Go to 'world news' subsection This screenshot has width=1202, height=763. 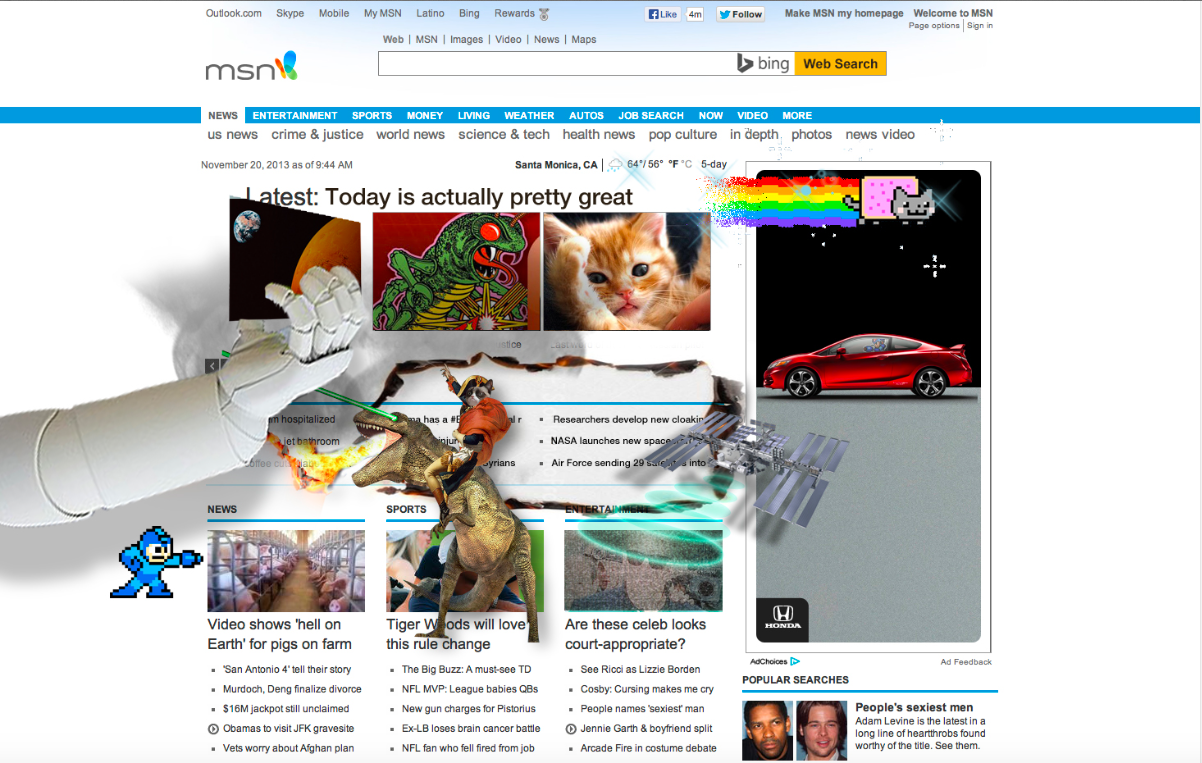(410, 134)
